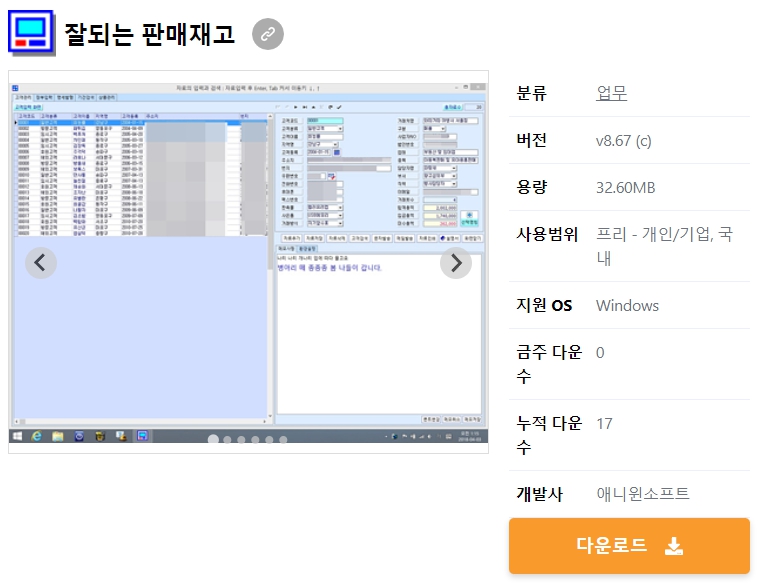Advance to the next screenshot with right arrow
The width and height of the screenshot is (758, 583).
(456, 263)
